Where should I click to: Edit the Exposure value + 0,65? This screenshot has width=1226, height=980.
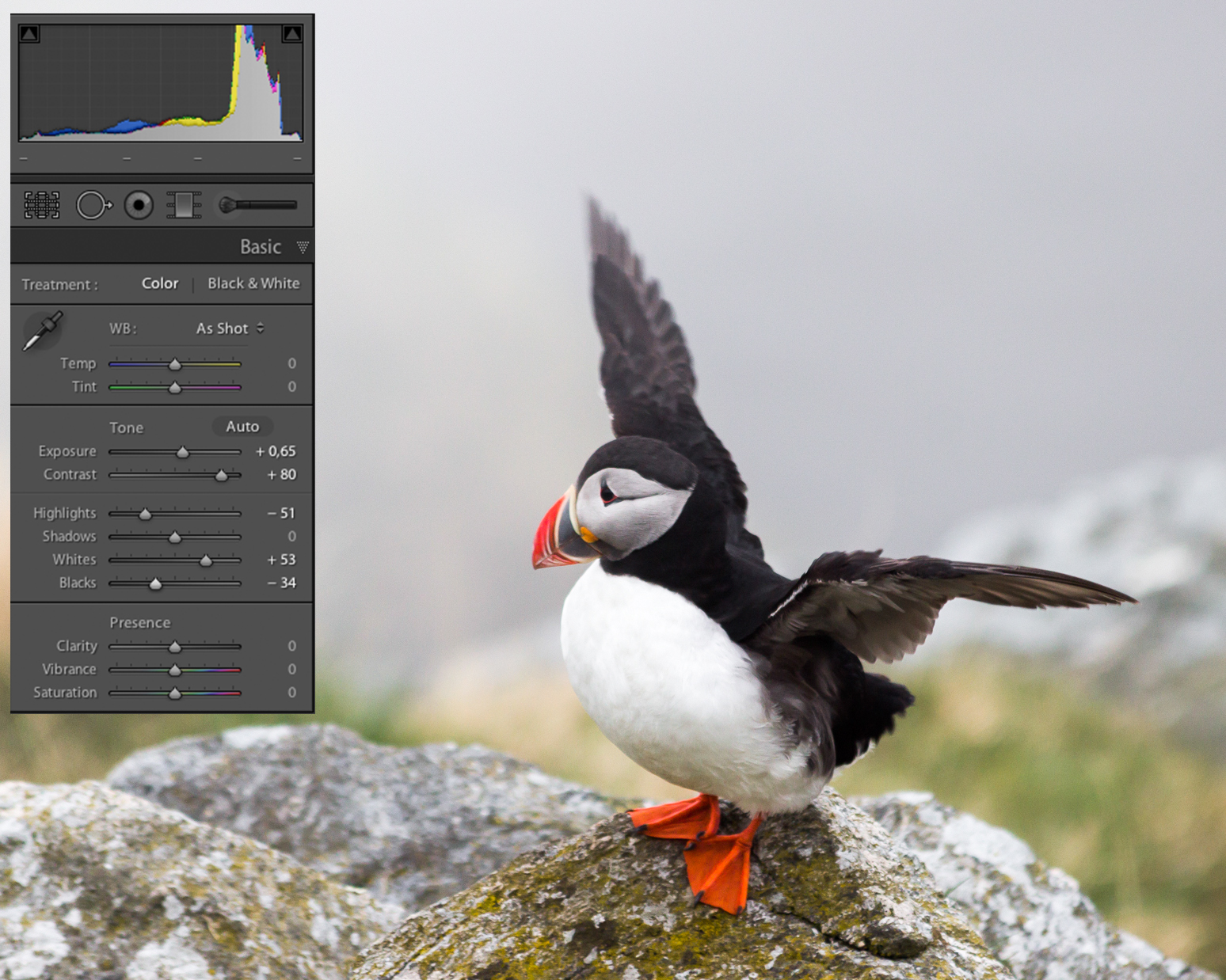(276, 451)
